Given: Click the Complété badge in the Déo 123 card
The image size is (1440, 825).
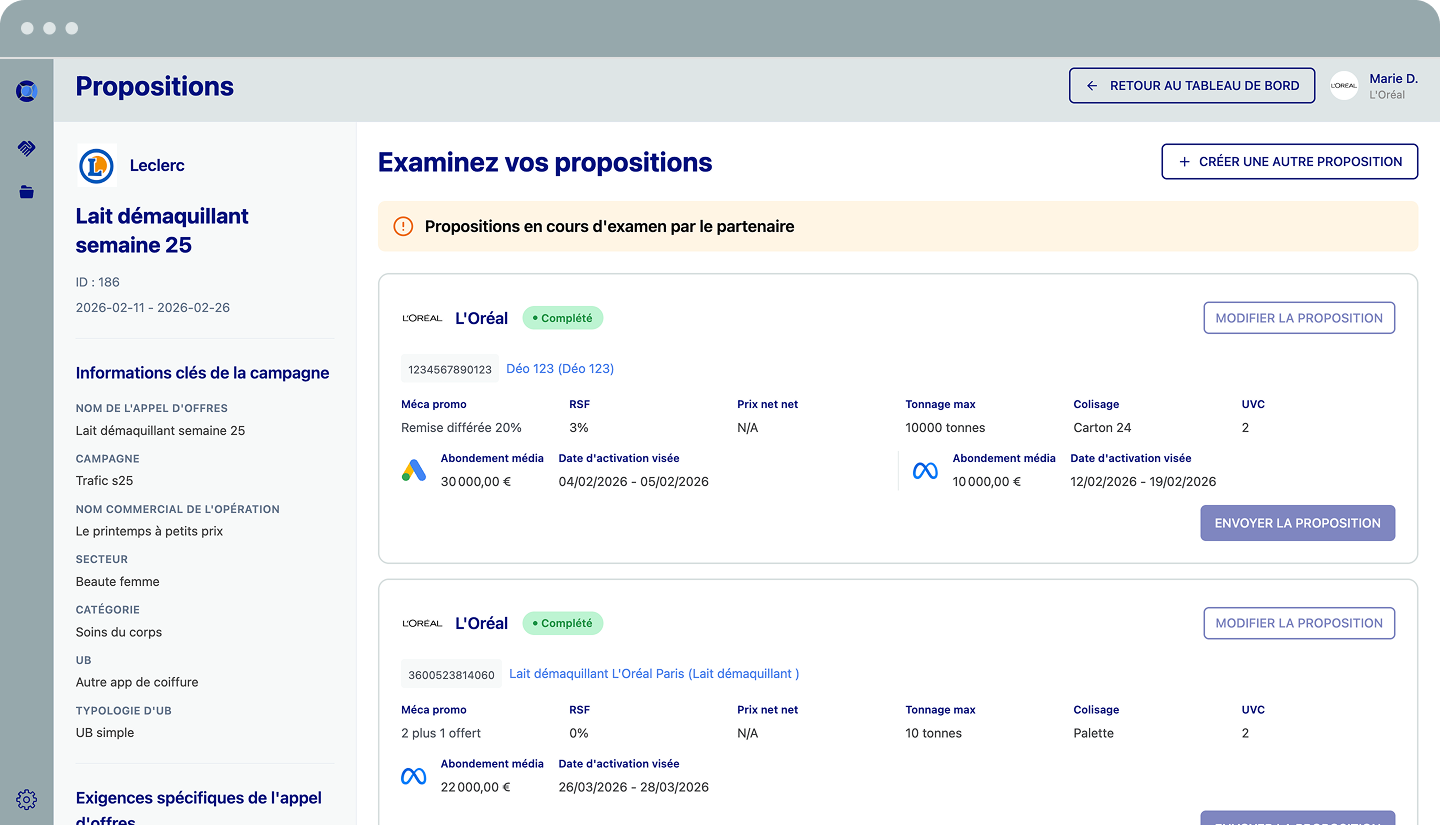Looking at the screenshot, I should pos(563,318).
